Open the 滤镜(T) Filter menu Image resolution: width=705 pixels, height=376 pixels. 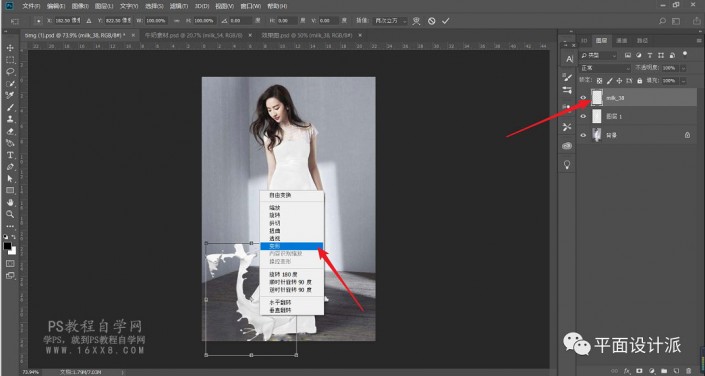[179, 6]
